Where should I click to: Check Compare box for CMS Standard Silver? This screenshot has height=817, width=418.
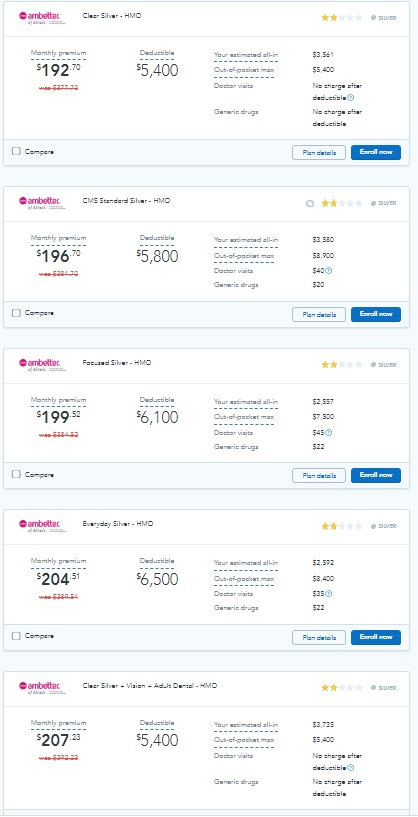[x=16, y=313]
